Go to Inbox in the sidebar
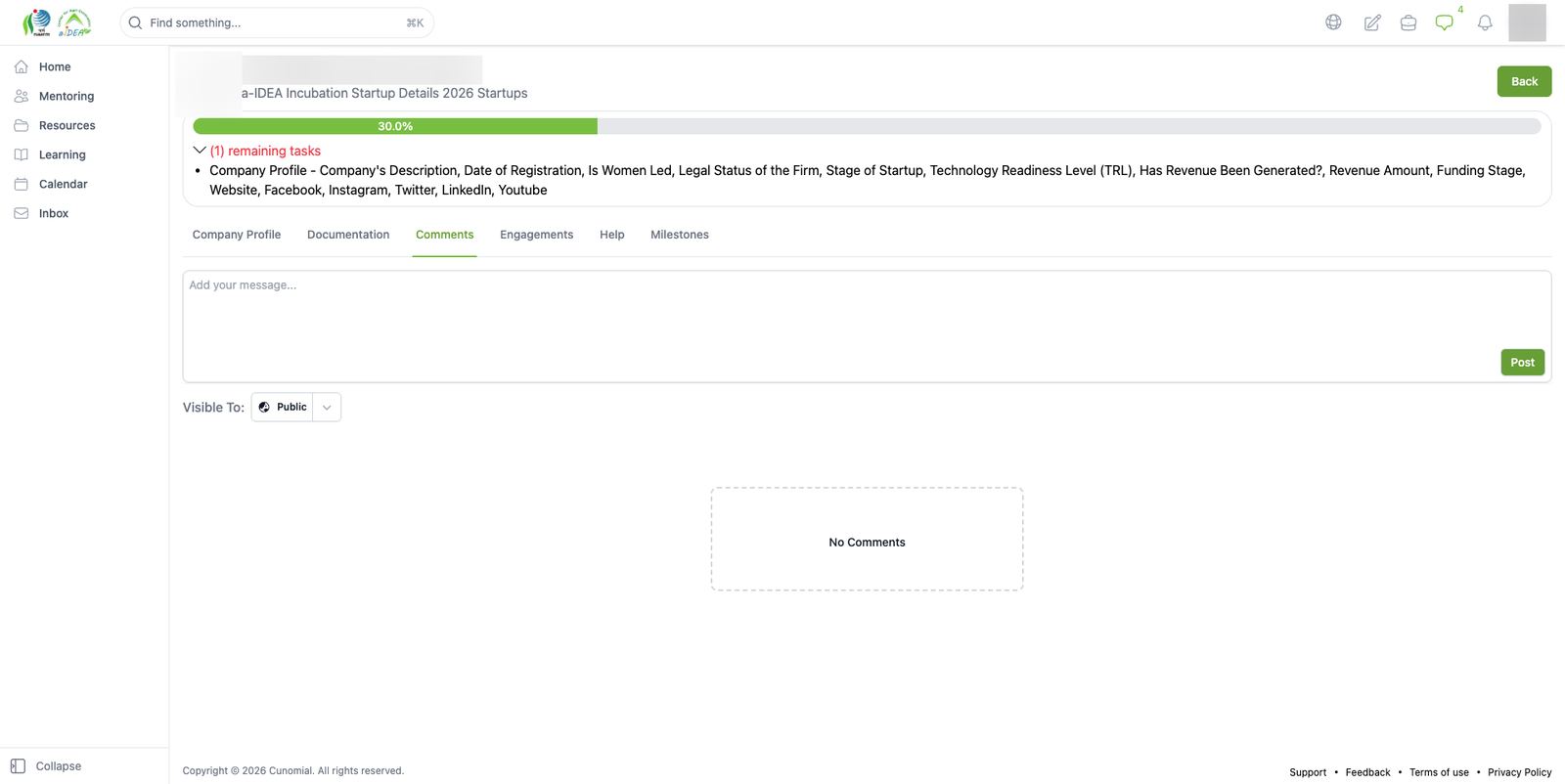The height and width of the screenshot is (784, 1565). point(54,213)
